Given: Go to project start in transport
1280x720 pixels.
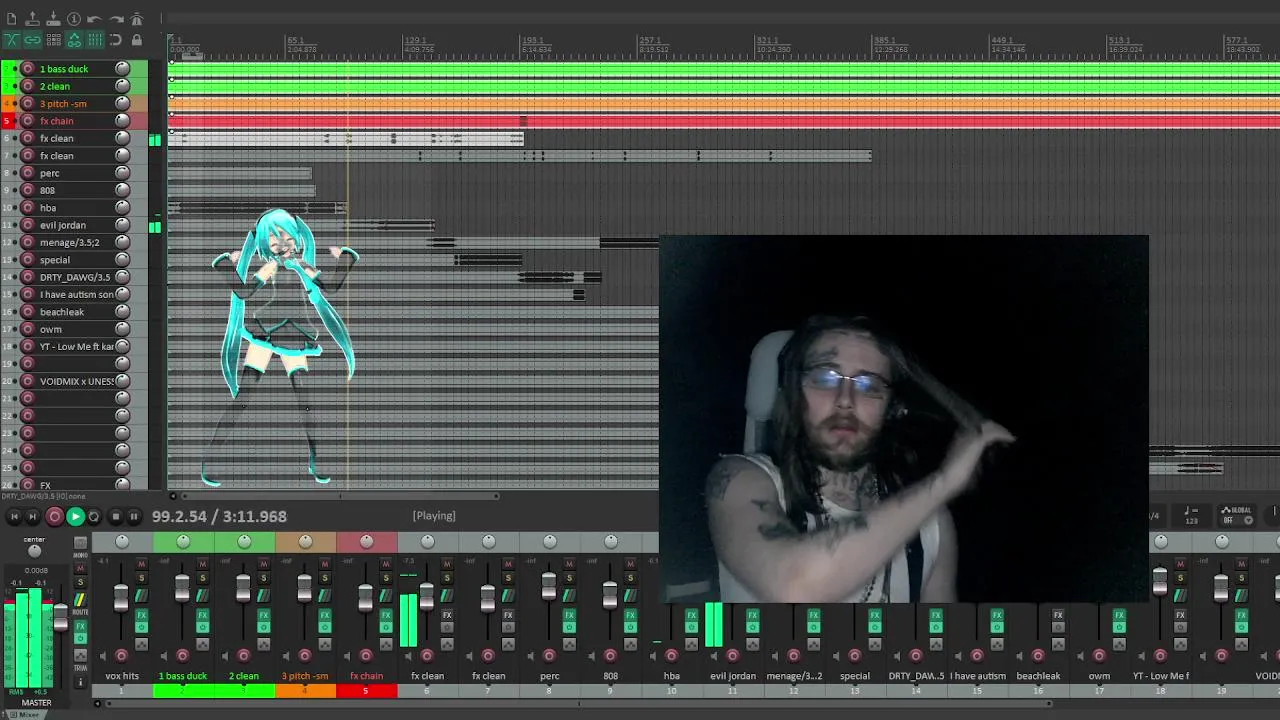Looking at the screenshot, I should point(14,517).
